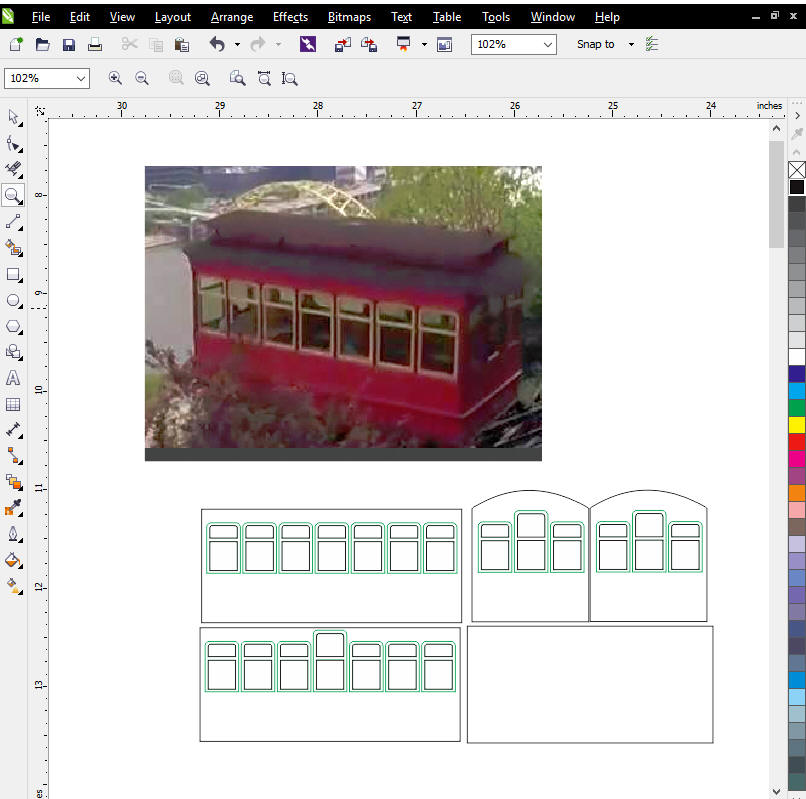Expand the Snap to dropdown
Image resolution: width=806 pixels, height=799 pixels.
631,45
